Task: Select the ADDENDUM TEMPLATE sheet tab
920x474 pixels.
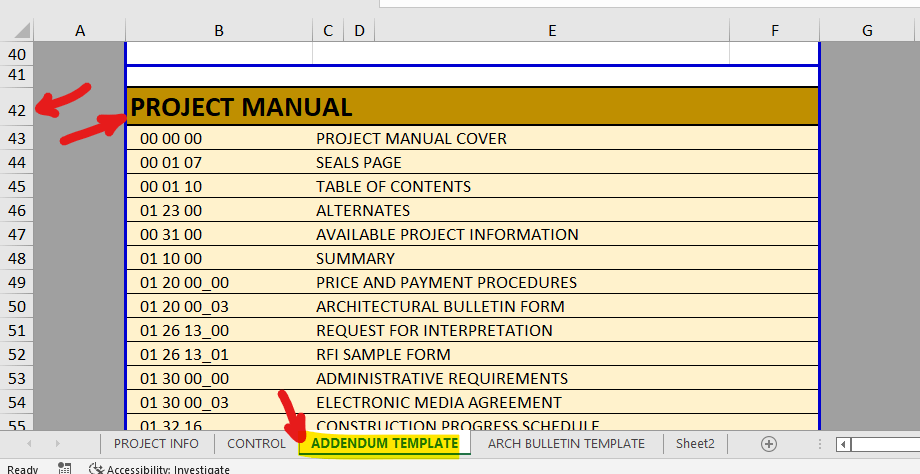Action: tap(385, 443)
